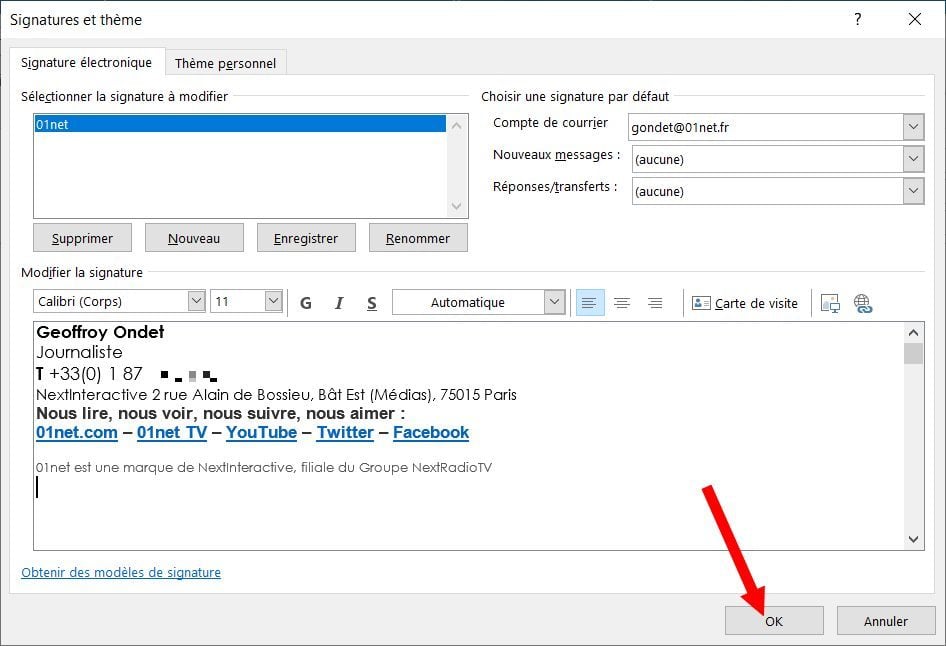Viewport: 946px width, 646px height.
Task: Click the YouTube link in signature
Action: click(x=261, y=432)
